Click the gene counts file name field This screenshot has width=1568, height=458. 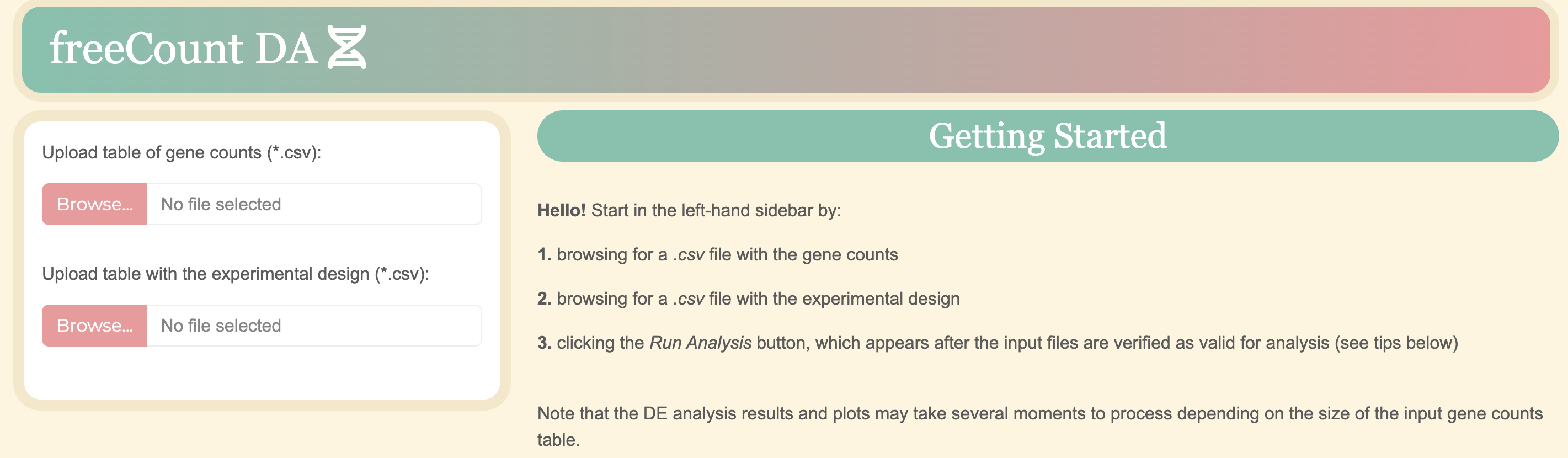pyautogui.click(x=313, y=204)
